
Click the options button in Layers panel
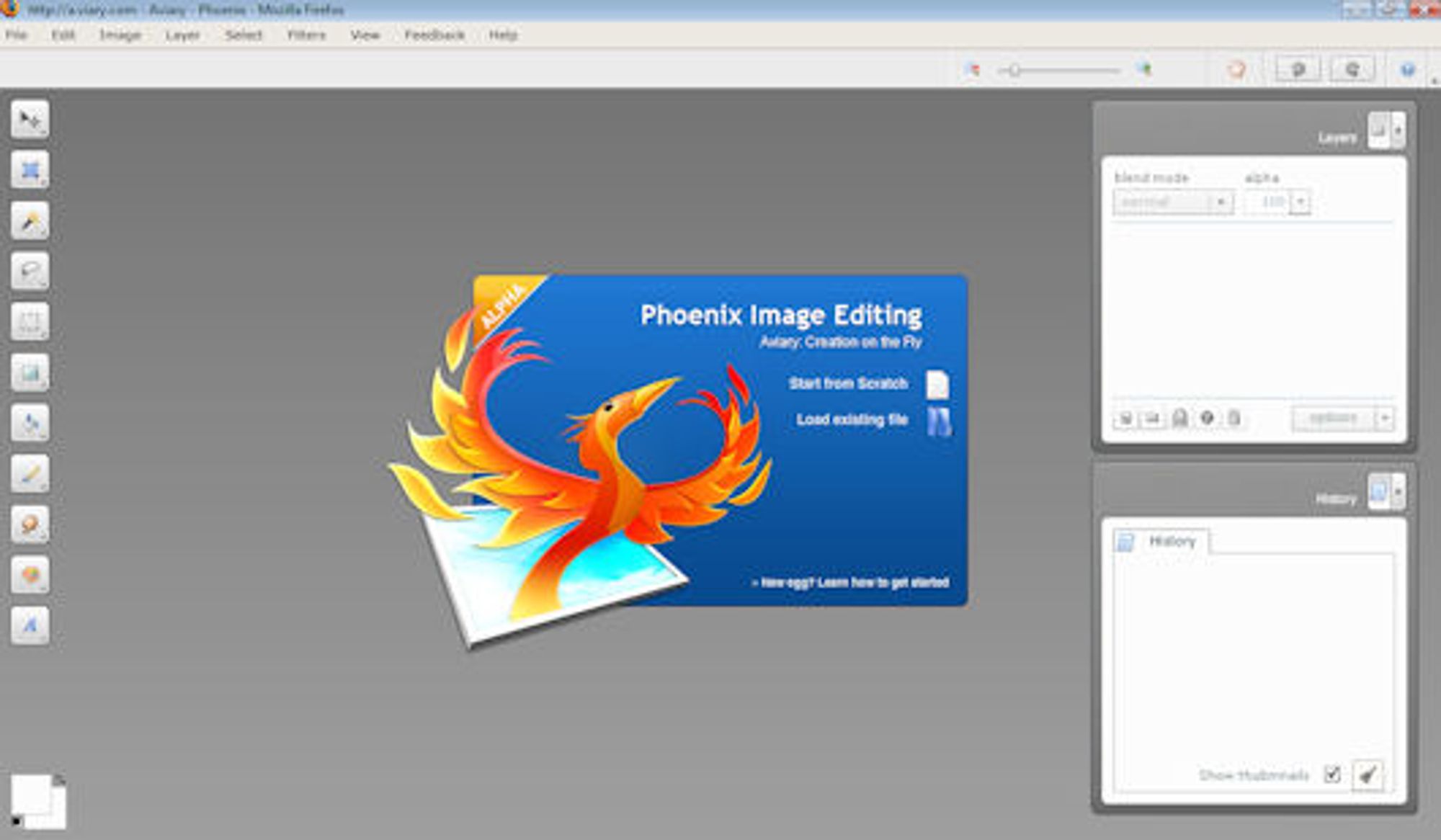[1334, 418]
